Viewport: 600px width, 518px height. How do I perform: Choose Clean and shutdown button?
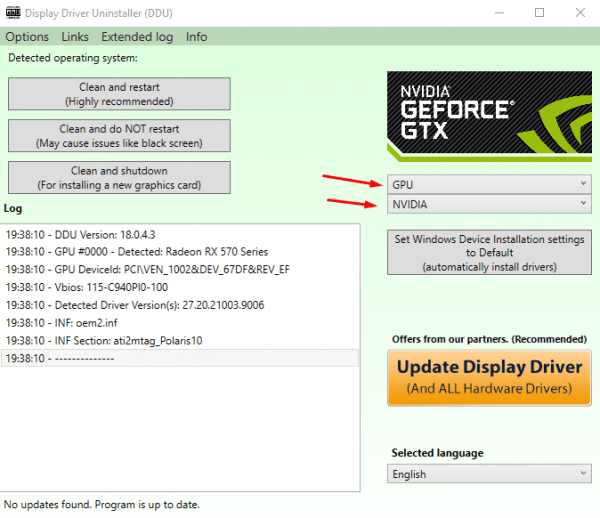[x=119, y=178]
